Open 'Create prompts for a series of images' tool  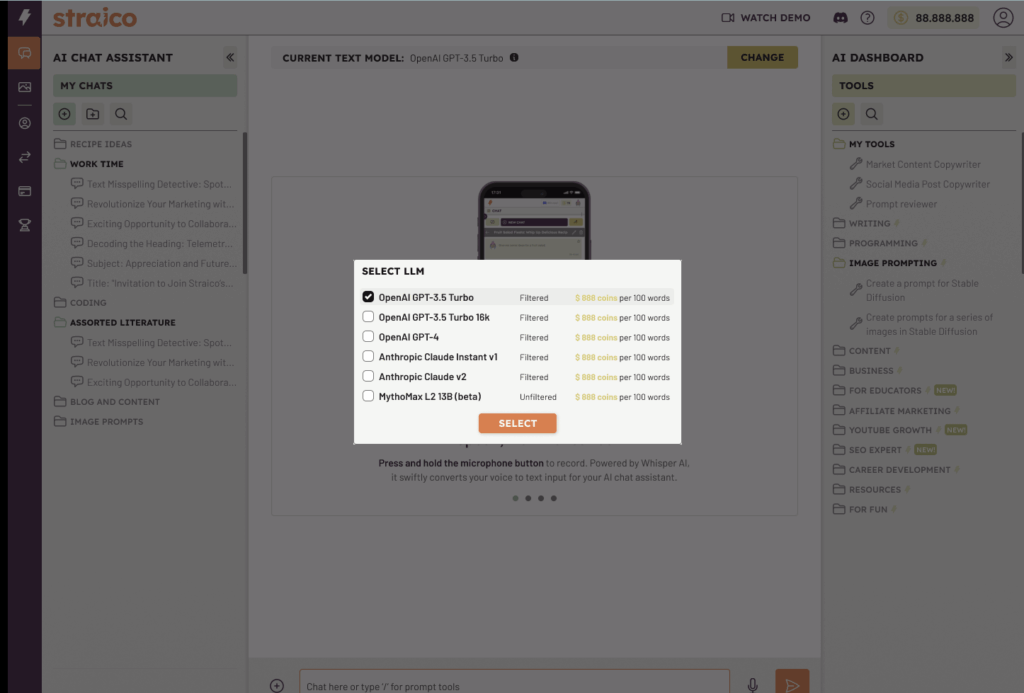(x=921, y=324)
